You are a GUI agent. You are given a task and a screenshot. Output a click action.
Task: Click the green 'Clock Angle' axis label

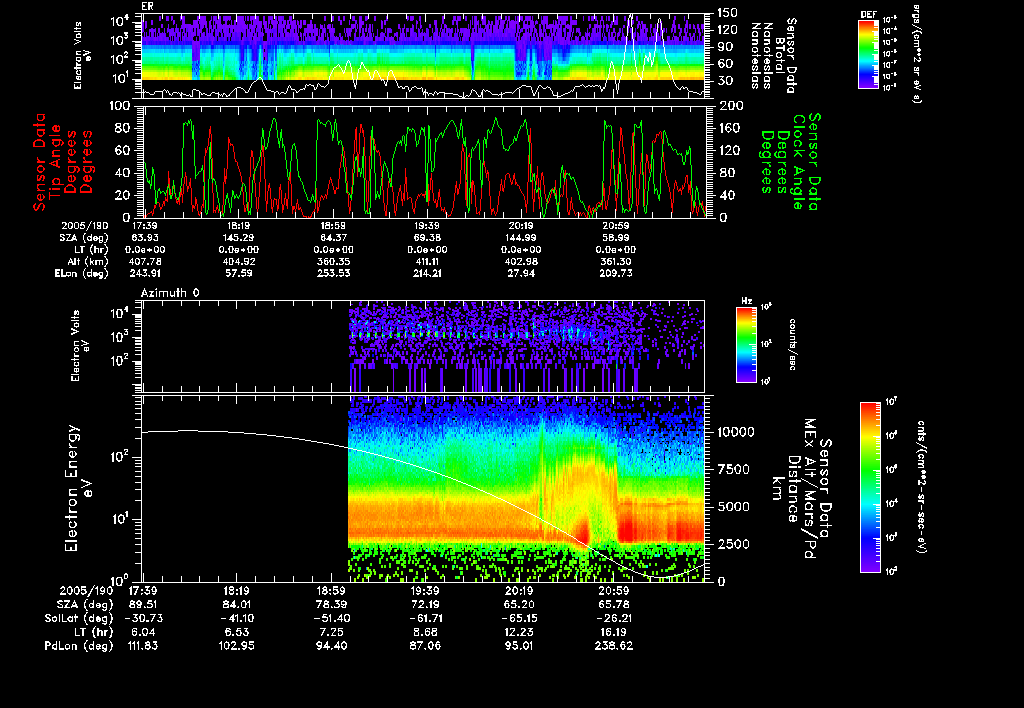[x=798, y=162]
